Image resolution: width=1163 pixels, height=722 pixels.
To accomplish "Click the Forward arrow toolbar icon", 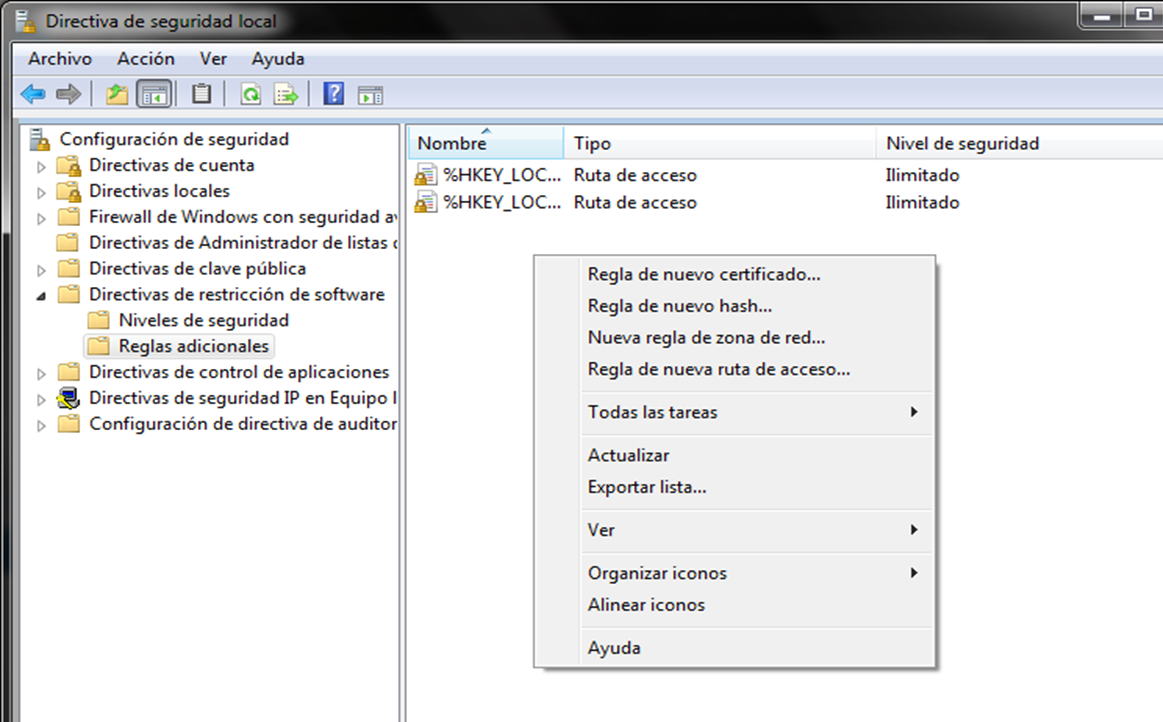I will pyautogui.click(x=68, y=94).
